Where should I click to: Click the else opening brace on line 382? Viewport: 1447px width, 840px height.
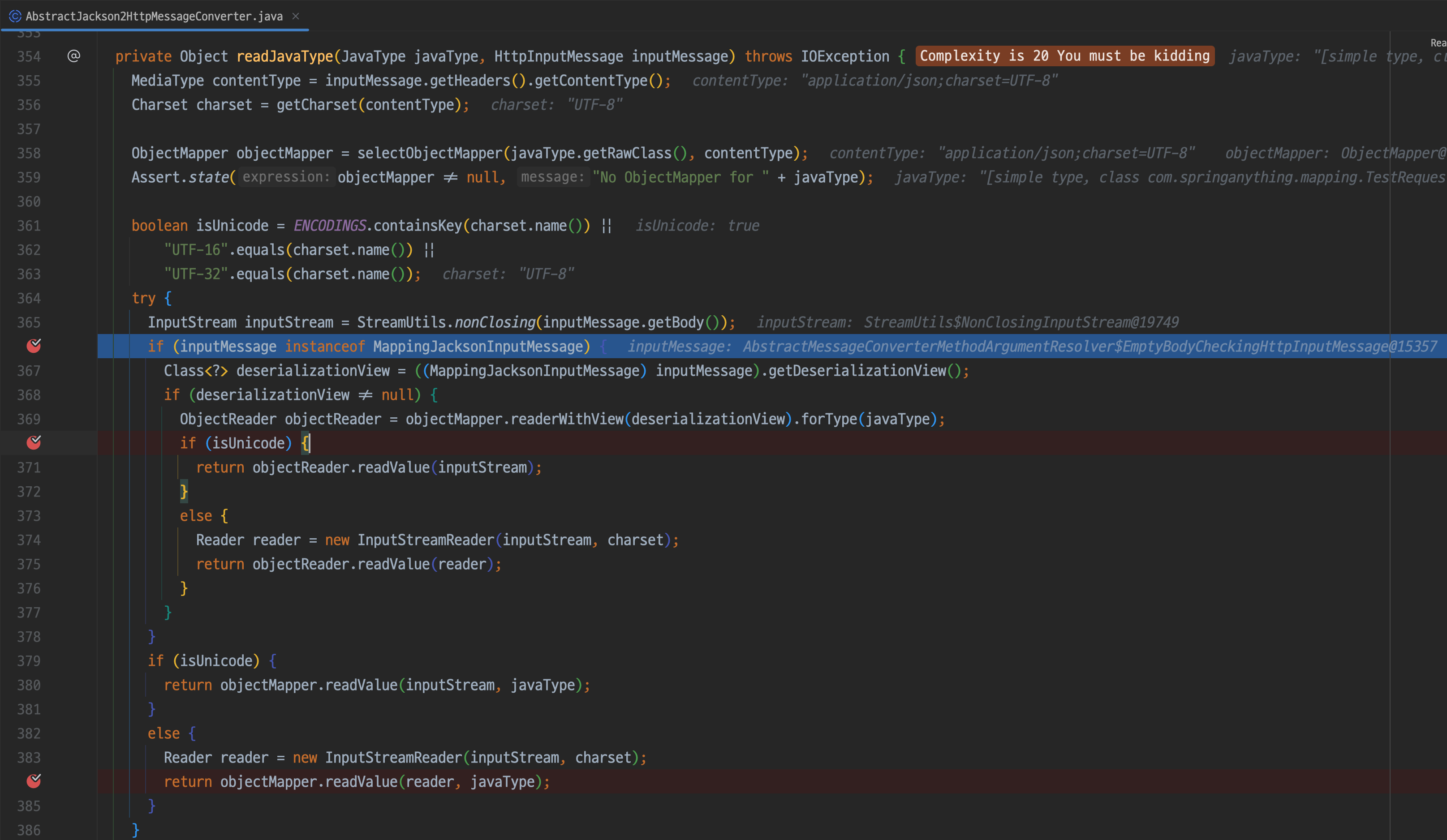[192, 733]
